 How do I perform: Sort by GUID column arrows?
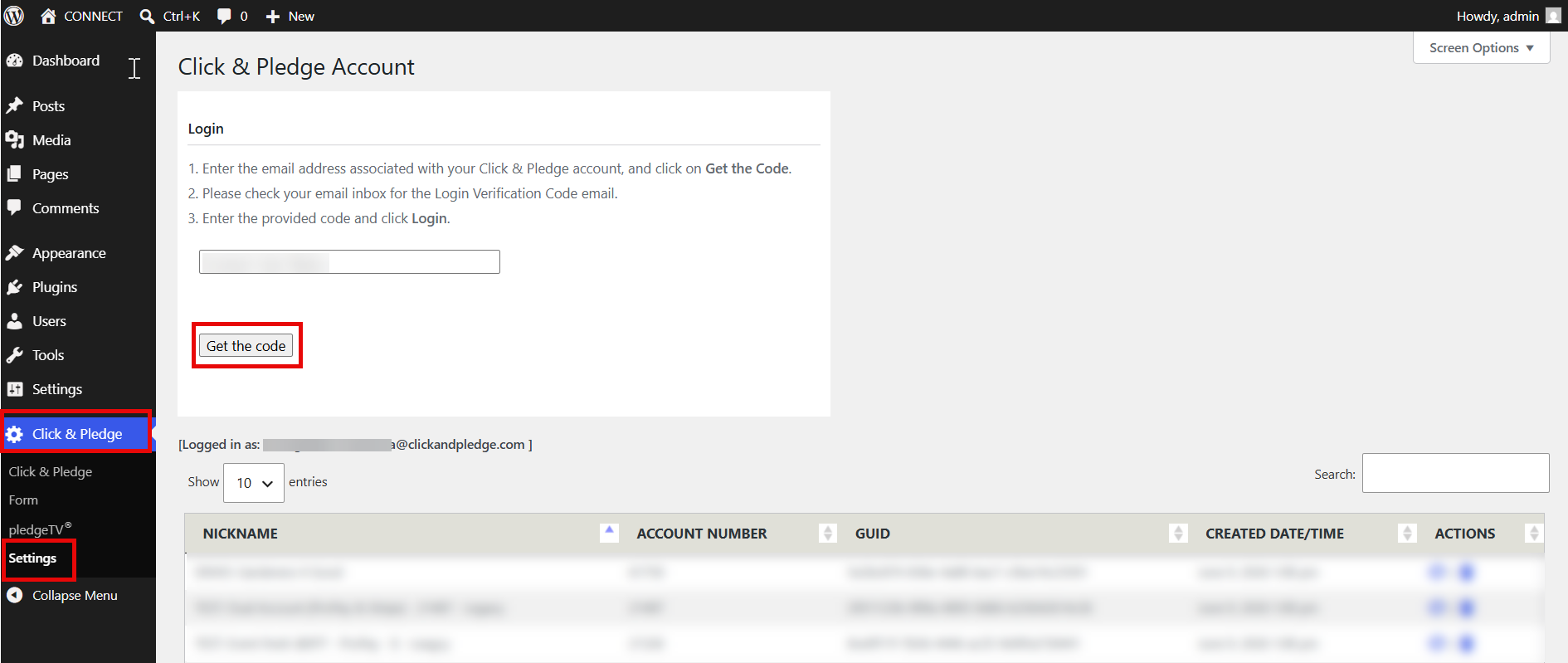[x=1178, y=533]
